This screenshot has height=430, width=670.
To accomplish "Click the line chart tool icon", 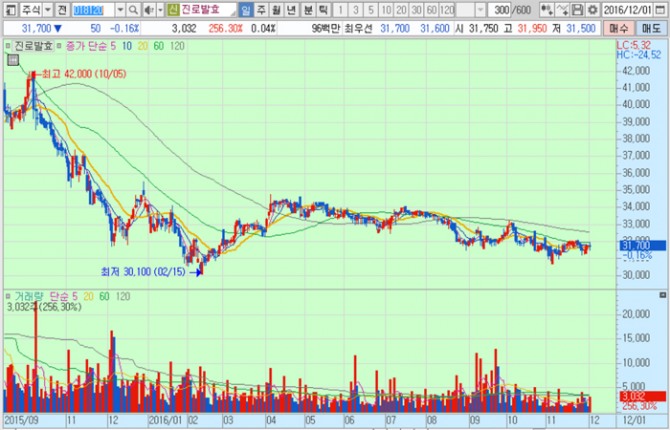I will click(x=565, y=9).
